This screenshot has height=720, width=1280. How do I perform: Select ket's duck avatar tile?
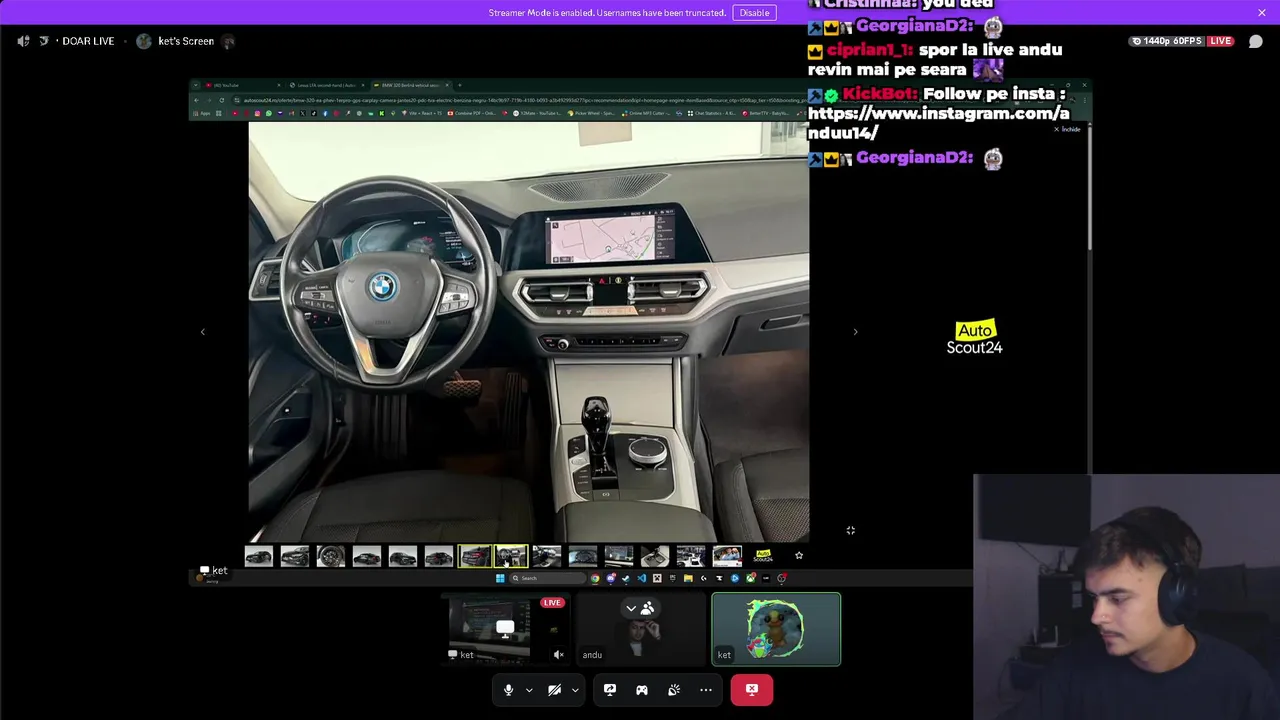[x=776, y=629]
